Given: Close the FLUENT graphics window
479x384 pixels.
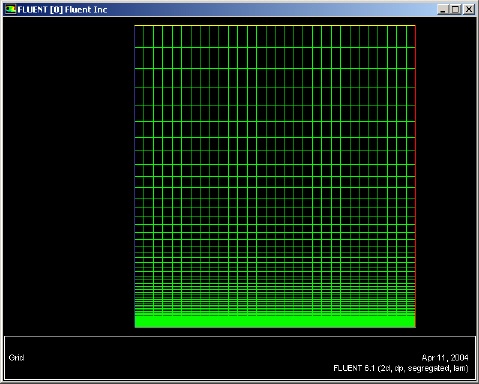Looking at the screenshot, I should coord(469,9).
